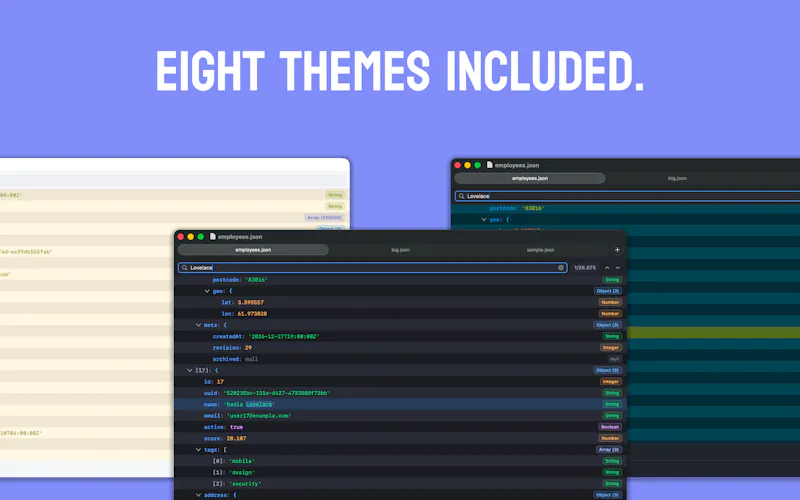The height and width of the screenshot is (500, 800).
Task: Collapse the tags array node
Action: [x=198, y=450]
